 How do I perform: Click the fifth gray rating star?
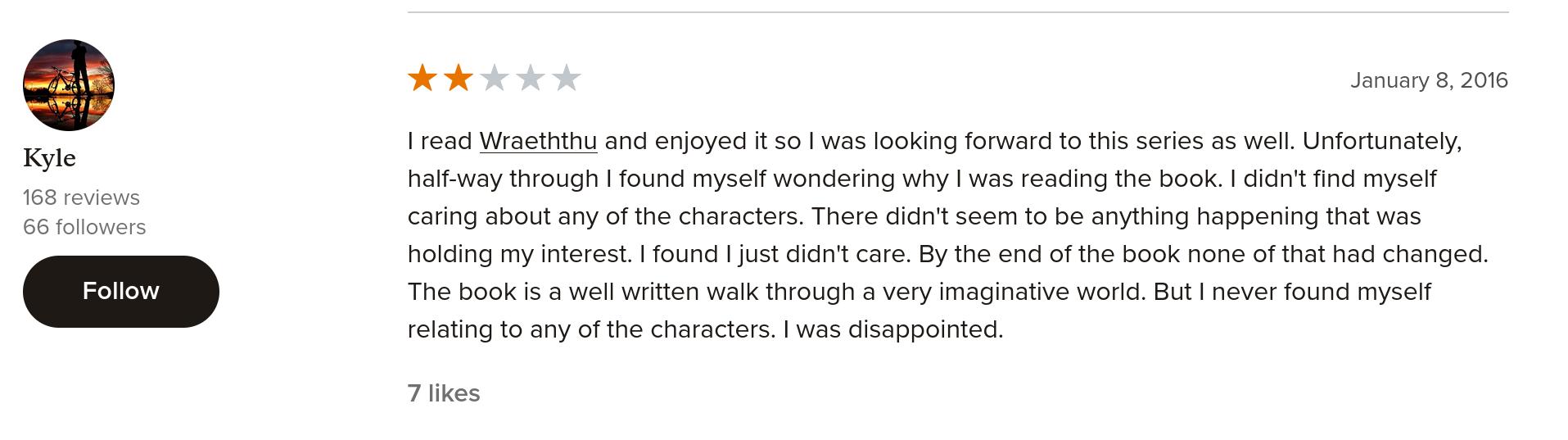pyautogui.click(x=567, y=79)
